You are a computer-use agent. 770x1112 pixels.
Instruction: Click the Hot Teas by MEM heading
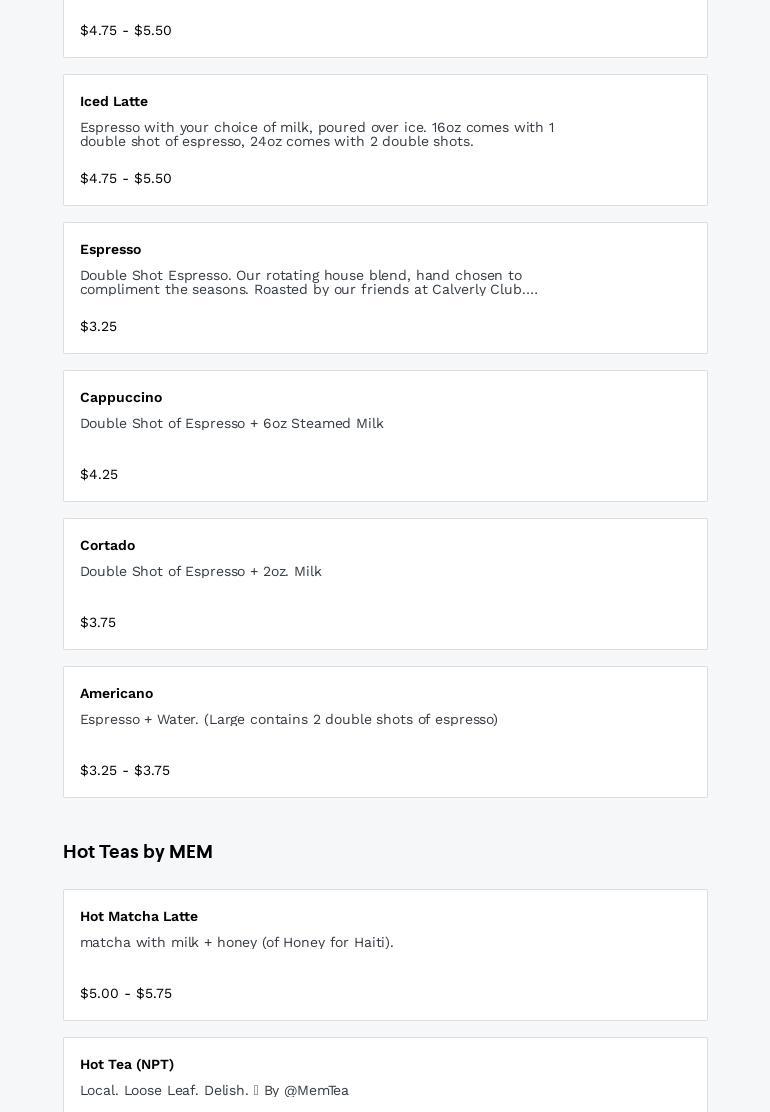pyautogui.click(x=138, y=851)
